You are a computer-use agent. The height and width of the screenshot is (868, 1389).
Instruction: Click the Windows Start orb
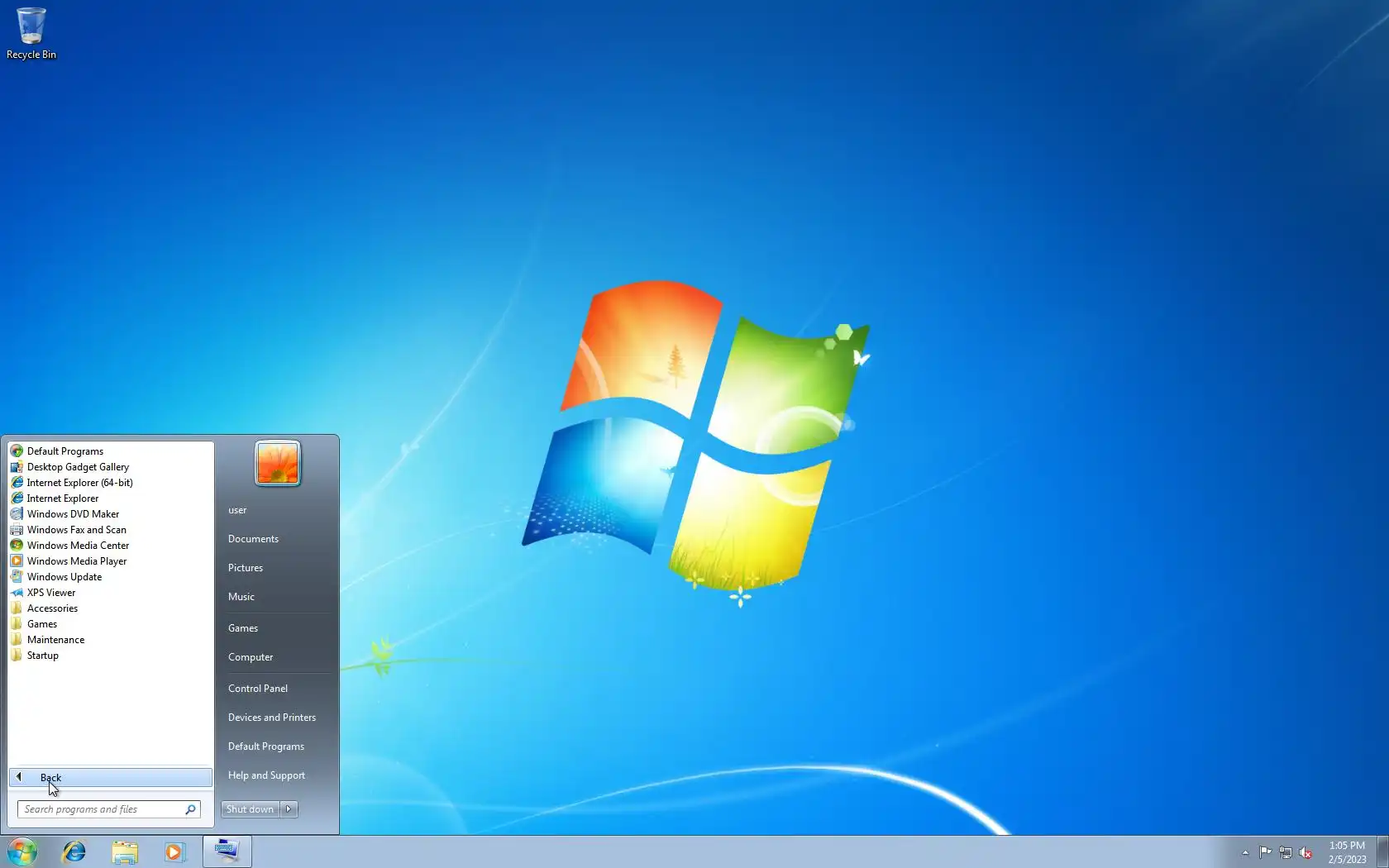click(22, 851)
